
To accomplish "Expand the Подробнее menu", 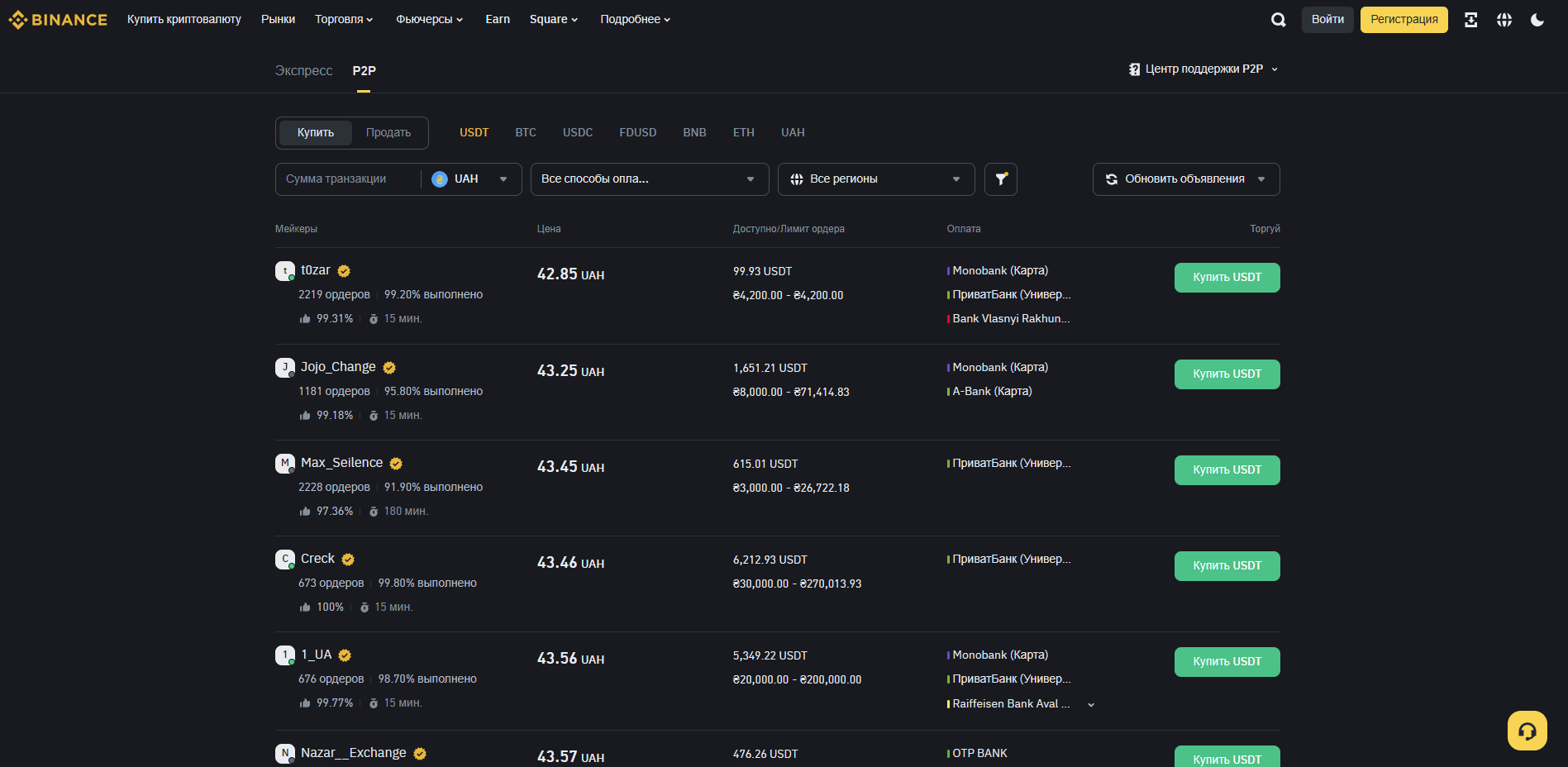I will [635, 19].
